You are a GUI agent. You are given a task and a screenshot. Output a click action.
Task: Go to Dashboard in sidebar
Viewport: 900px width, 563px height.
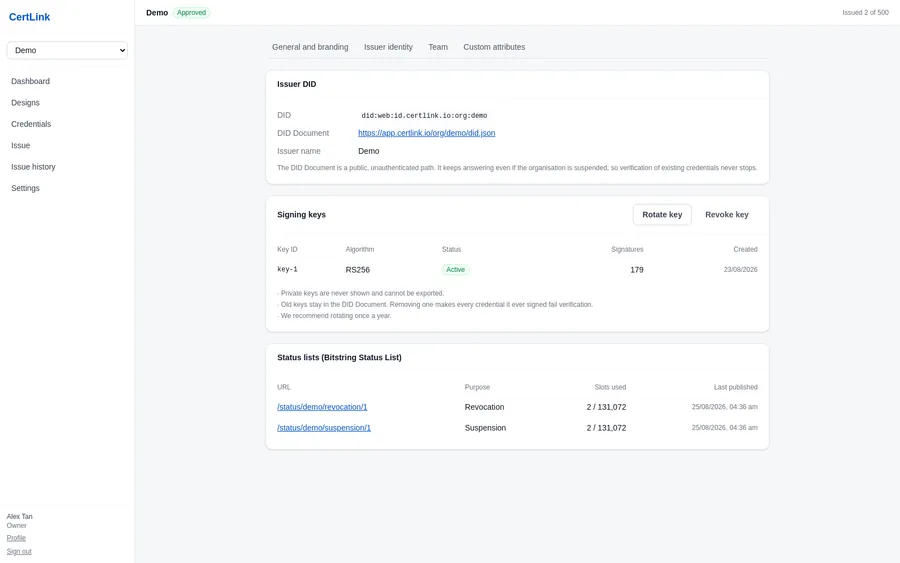pos(30,81)
